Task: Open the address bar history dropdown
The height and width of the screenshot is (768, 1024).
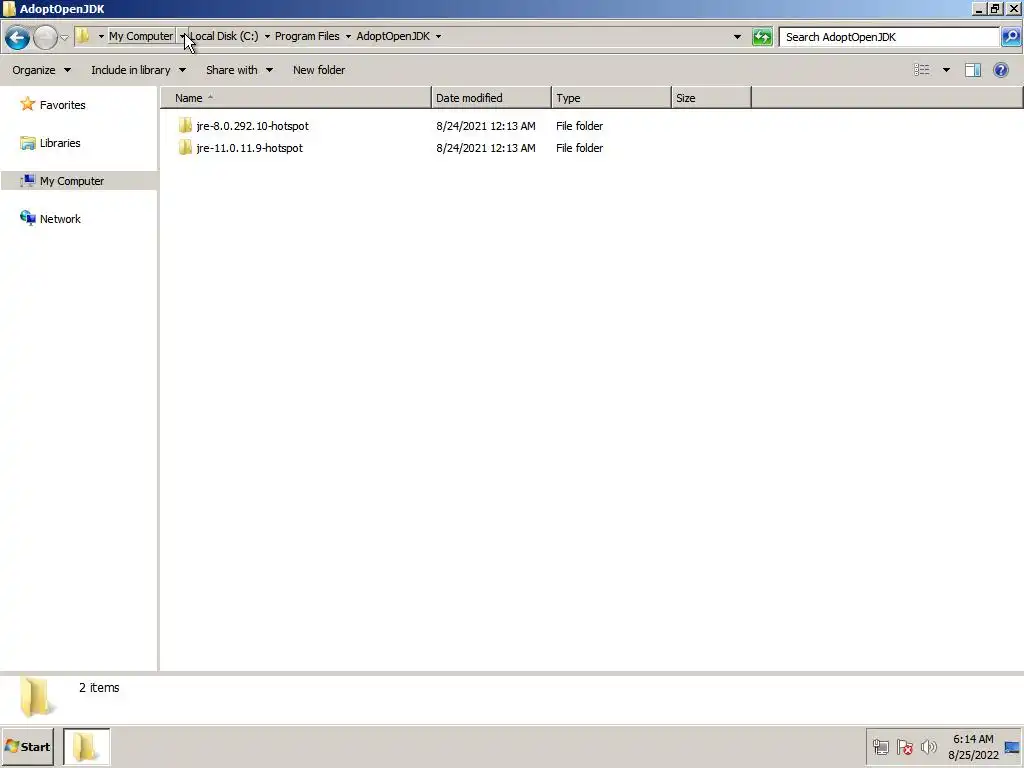Action: (737, 37)
